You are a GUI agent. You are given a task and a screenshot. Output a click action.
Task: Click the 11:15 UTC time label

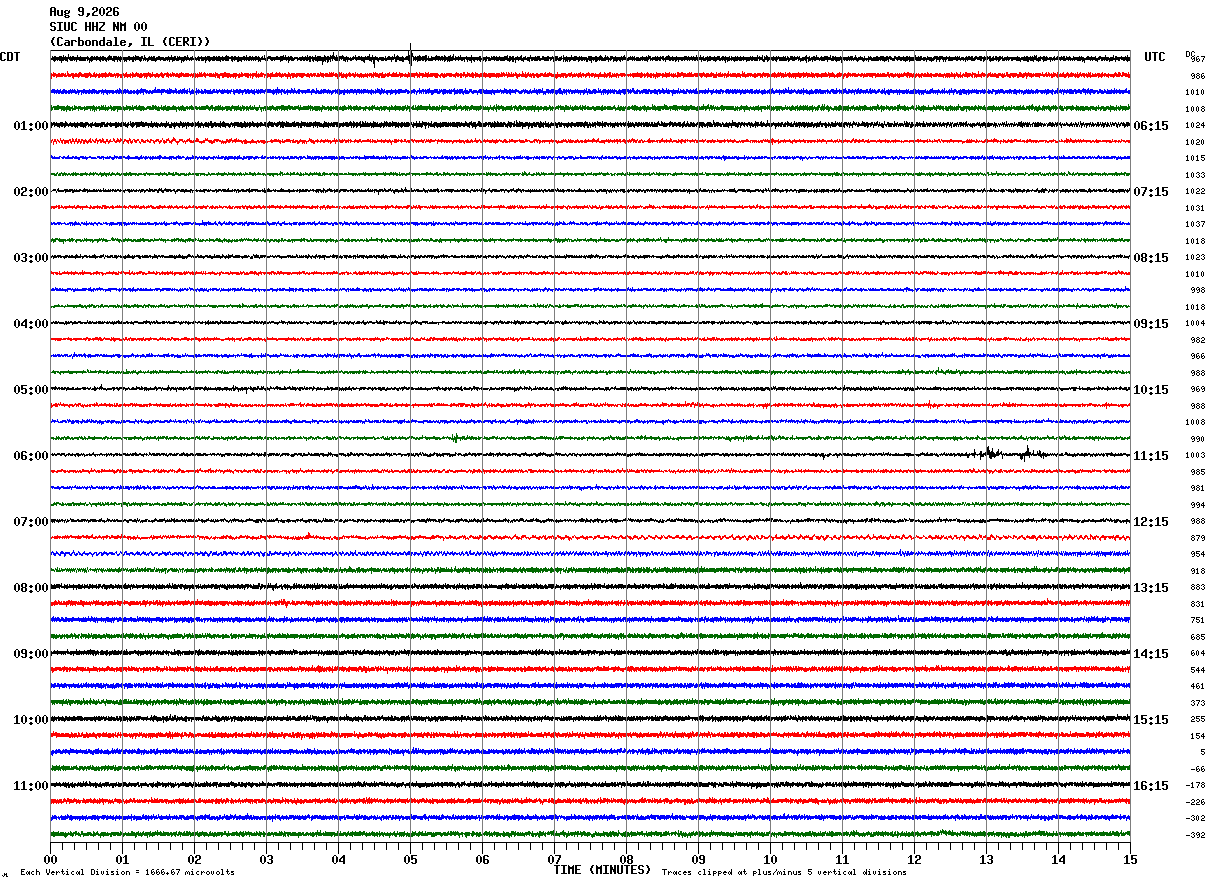[1151, 456]
